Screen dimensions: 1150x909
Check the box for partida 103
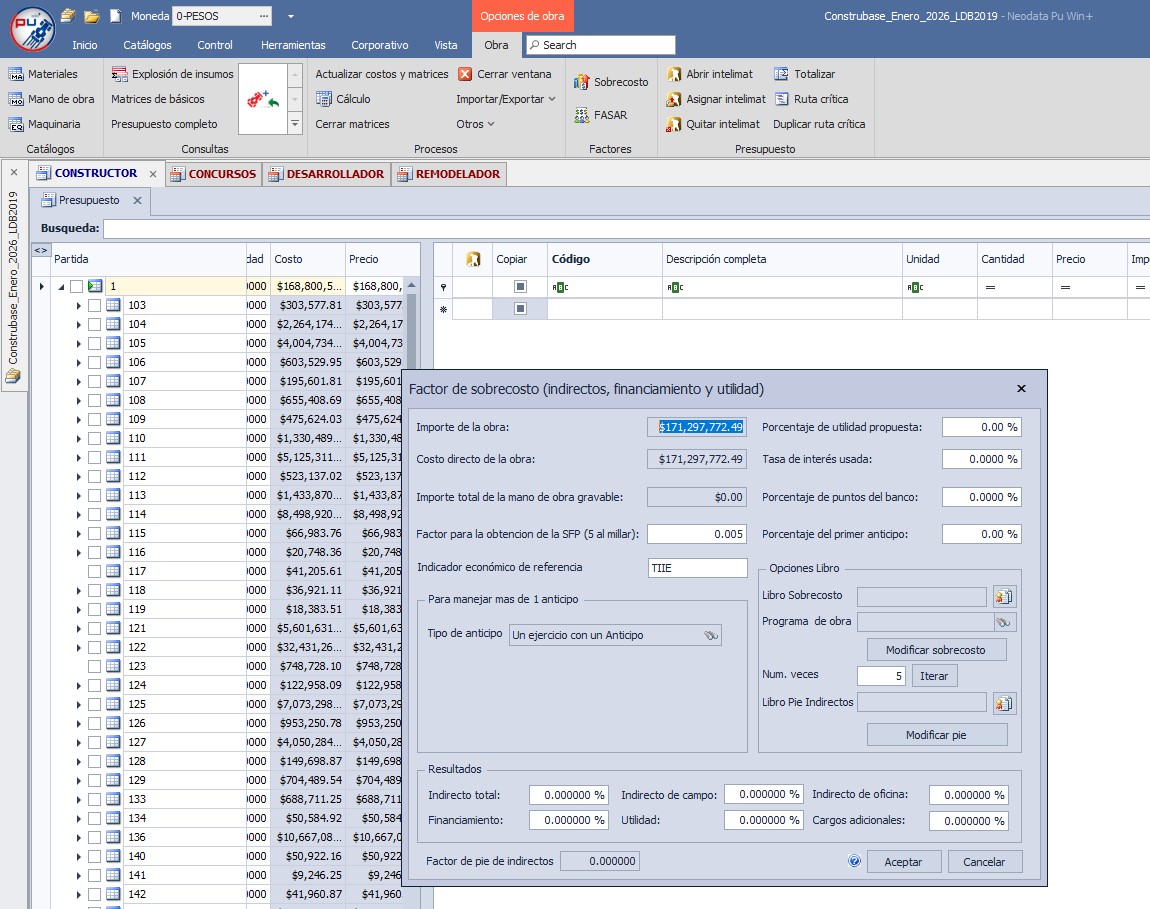click(94, 305)
